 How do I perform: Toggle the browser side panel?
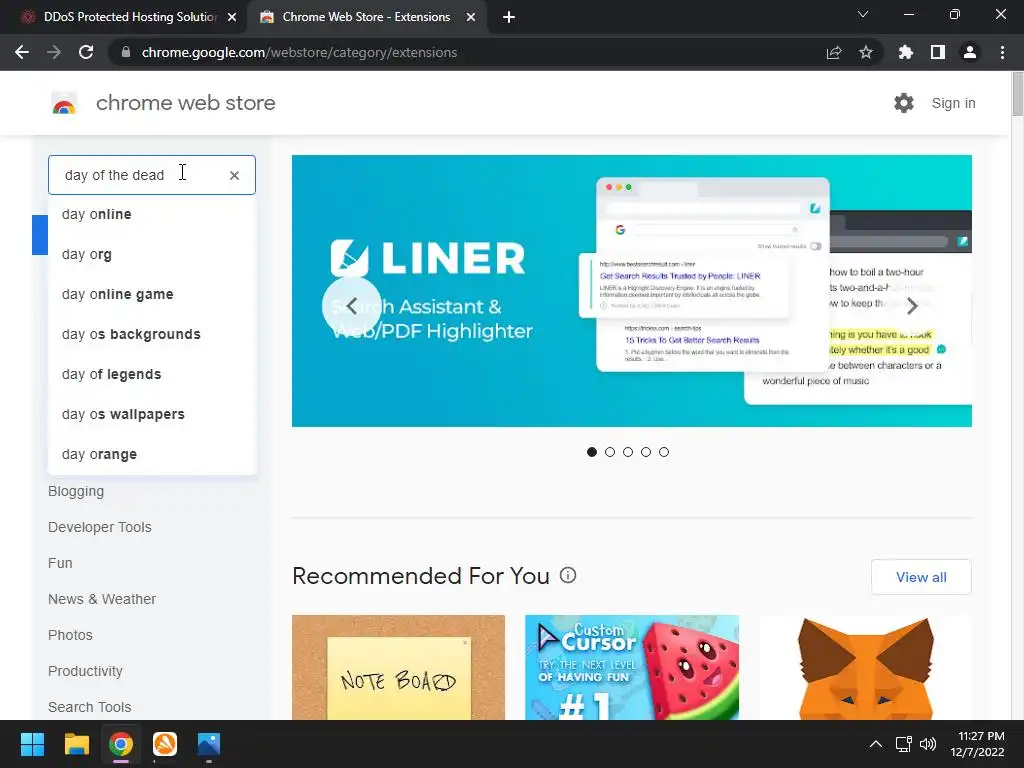pyautogui.click(x=938, y=52)
